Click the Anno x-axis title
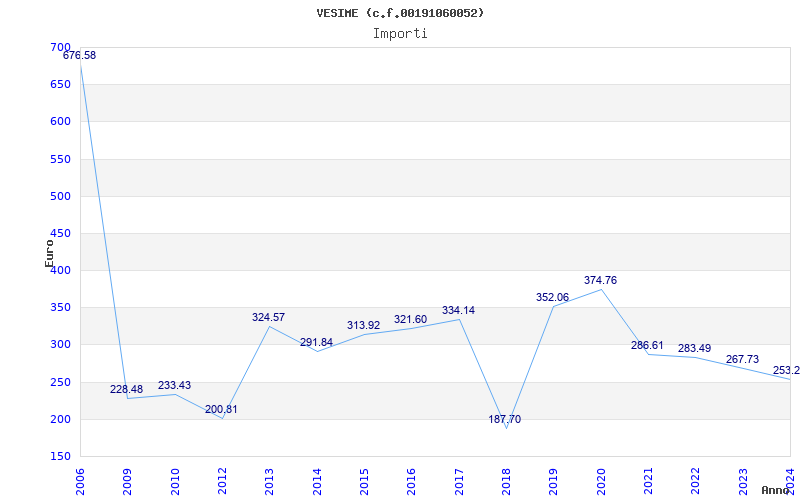The image size is (800, 500). [x=776, y=490]
